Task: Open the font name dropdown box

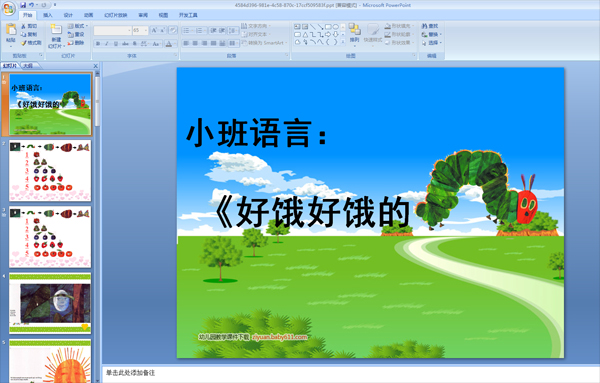Action: click(x=112, y=30)
